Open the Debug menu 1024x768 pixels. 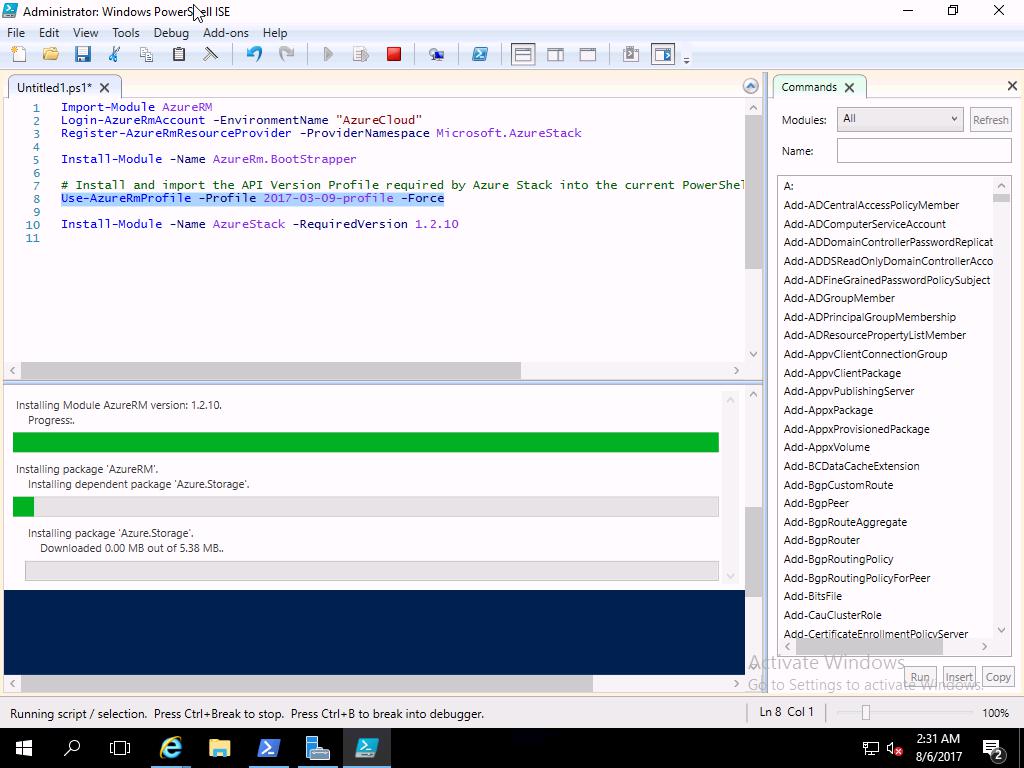tap(171, 33)
